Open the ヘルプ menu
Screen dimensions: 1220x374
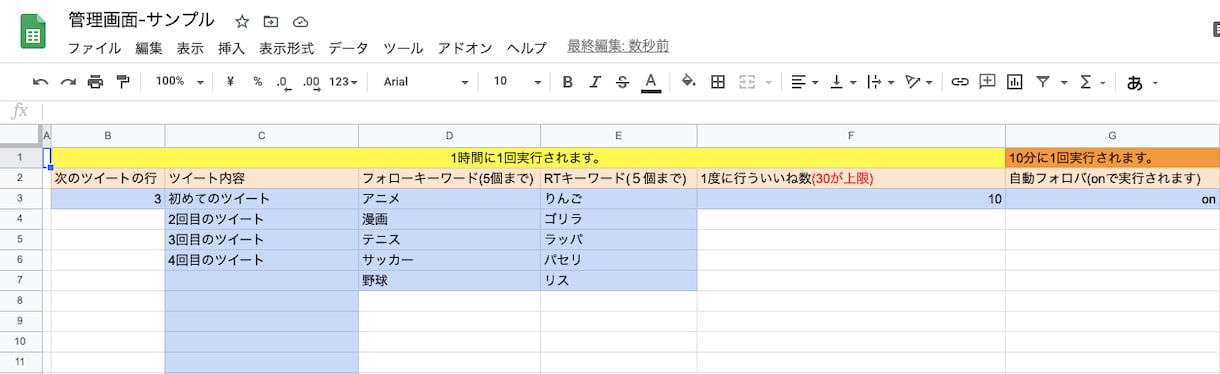(527, 47)
